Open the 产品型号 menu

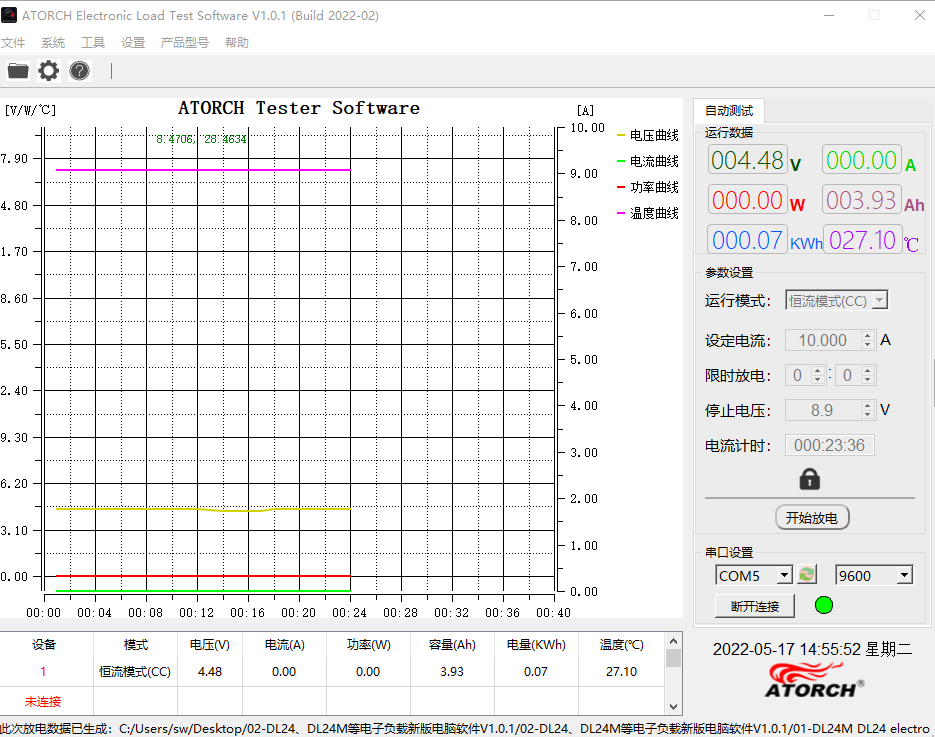(185, 42)
